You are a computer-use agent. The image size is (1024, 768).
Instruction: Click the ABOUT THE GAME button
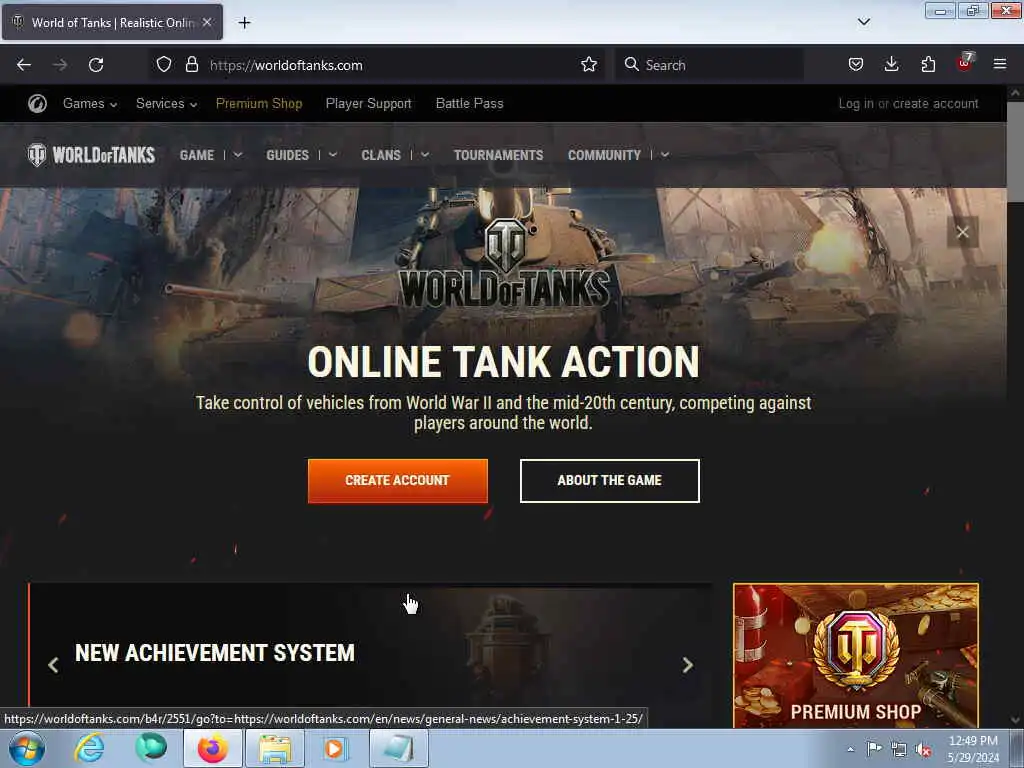pyautogui.click(x=609, y=481)
